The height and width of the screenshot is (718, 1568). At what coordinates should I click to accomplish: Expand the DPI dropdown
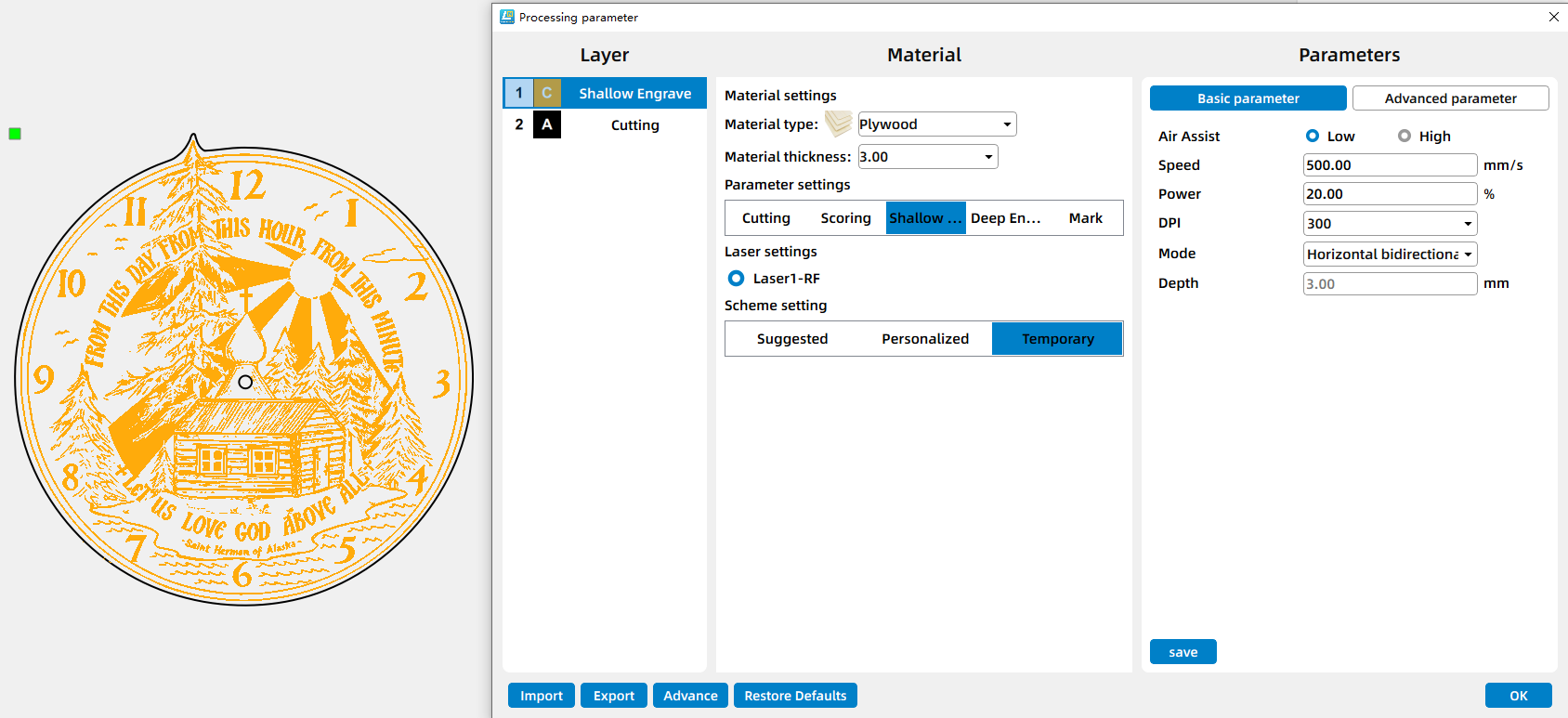[1390, 224]
